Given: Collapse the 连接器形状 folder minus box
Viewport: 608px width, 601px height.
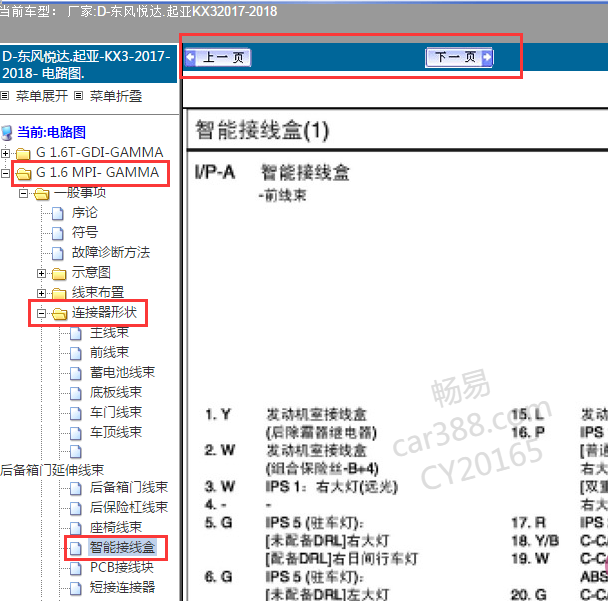Looking at the screenshot, I should (x=41, y=313).
